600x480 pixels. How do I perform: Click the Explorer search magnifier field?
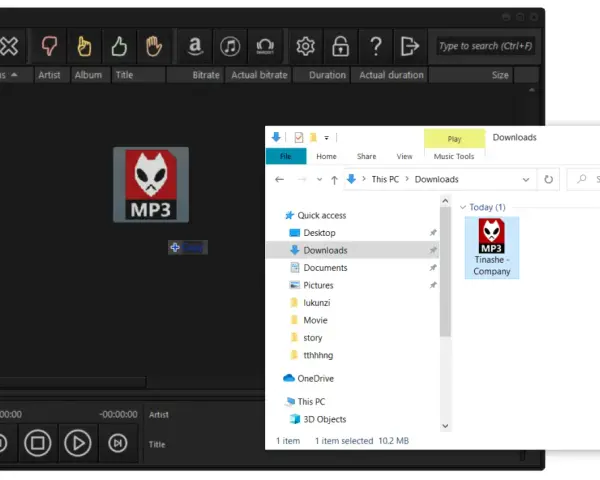point(582,179)
